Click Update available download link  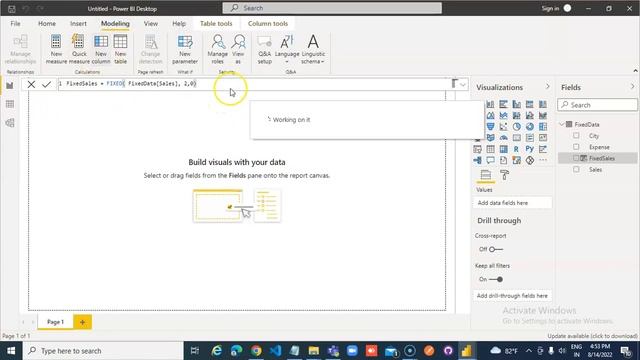click(x=592, y=336)
